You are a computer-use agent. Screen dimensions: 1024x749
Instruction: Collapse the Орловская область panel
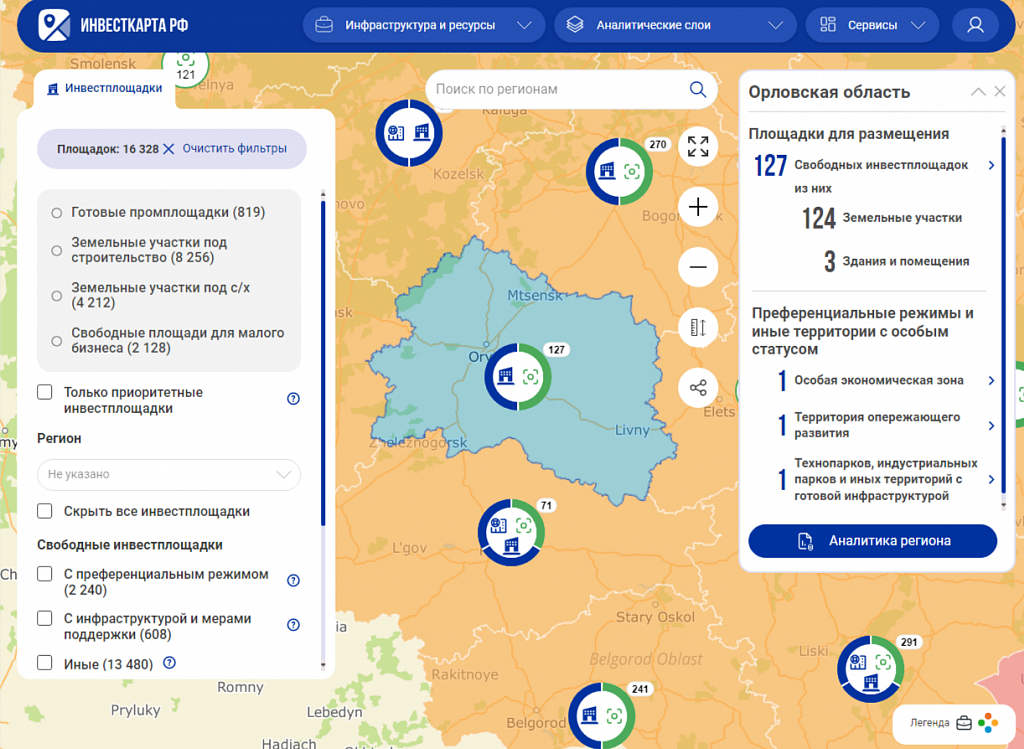[x=978, y=92]
